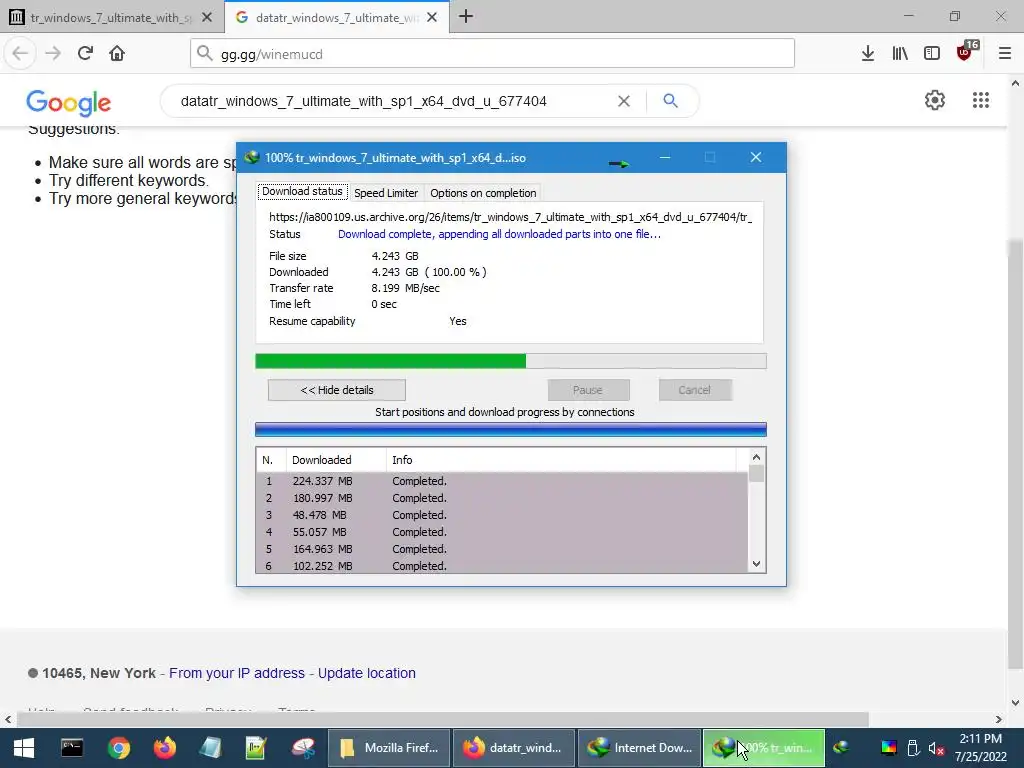1024x768 pixels.
Task: Close the tr_windows_7_ultimate archive tab
Action: pos(207,18)
